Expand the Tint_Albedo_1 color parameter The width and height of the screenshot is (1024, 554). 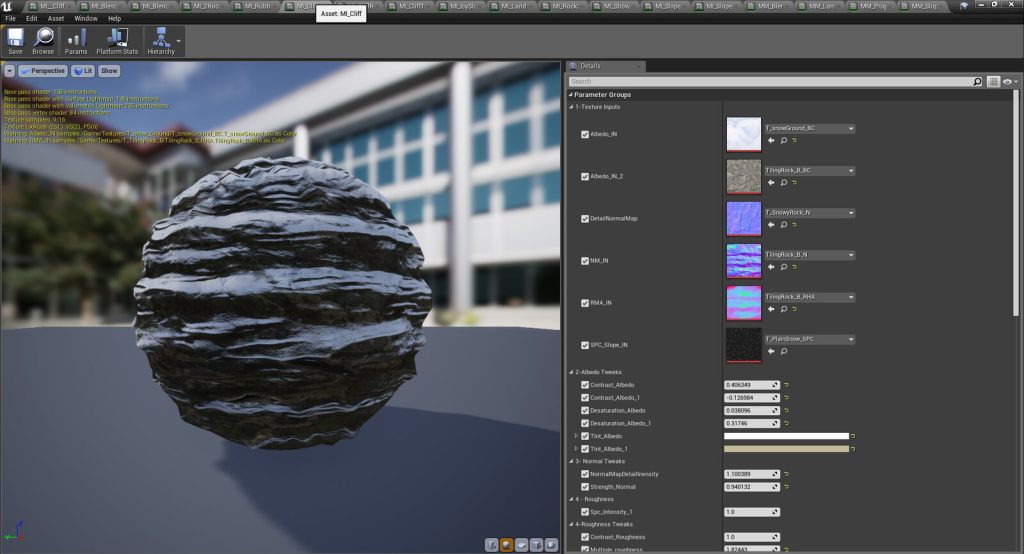[x=574, y=449]
